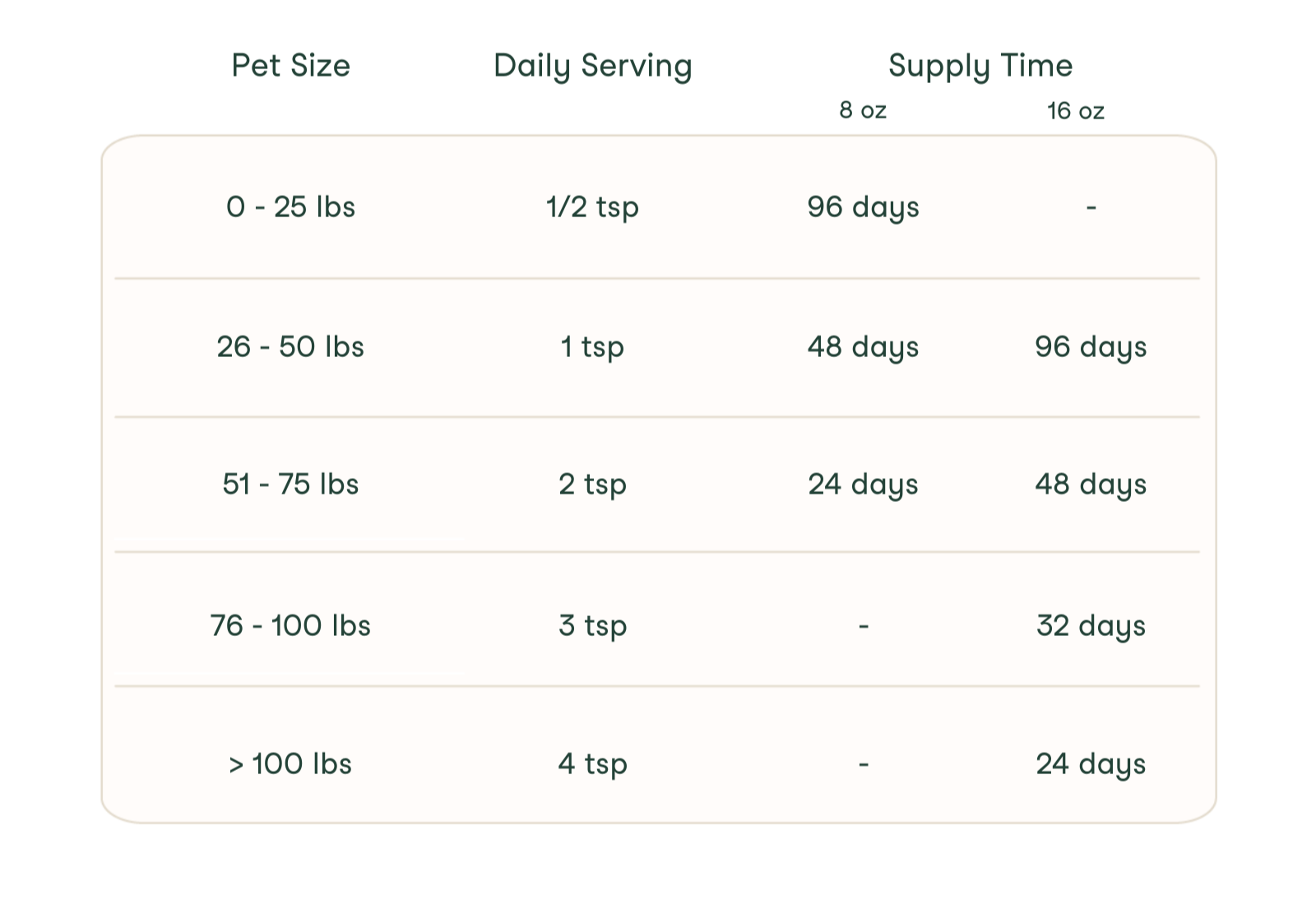Click 96 days in the 8 oz column
Screen dimensions: 1316x900
[863, 207]
